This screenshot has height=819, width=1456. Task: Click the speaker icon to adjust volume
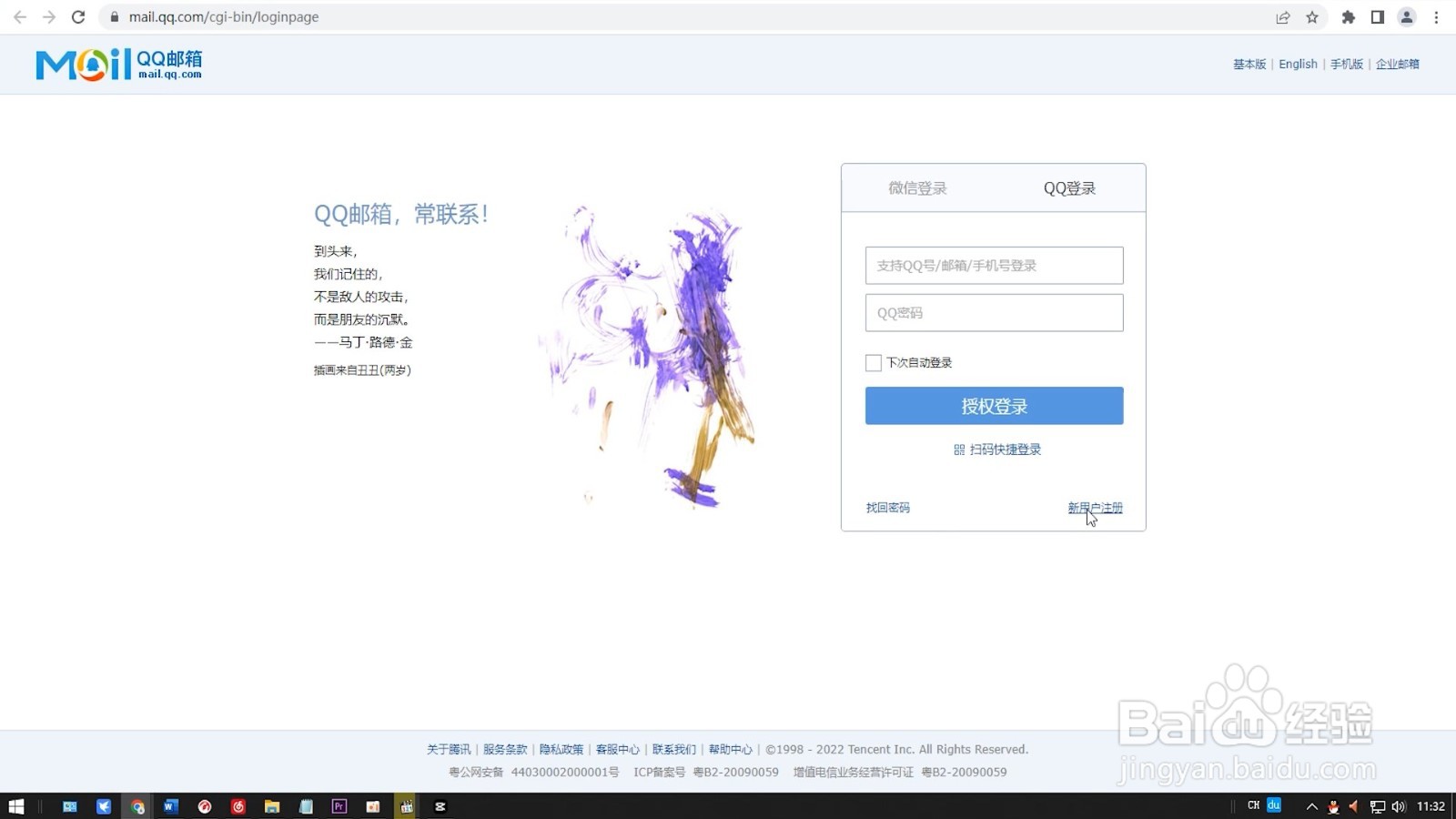(1397, 806)
